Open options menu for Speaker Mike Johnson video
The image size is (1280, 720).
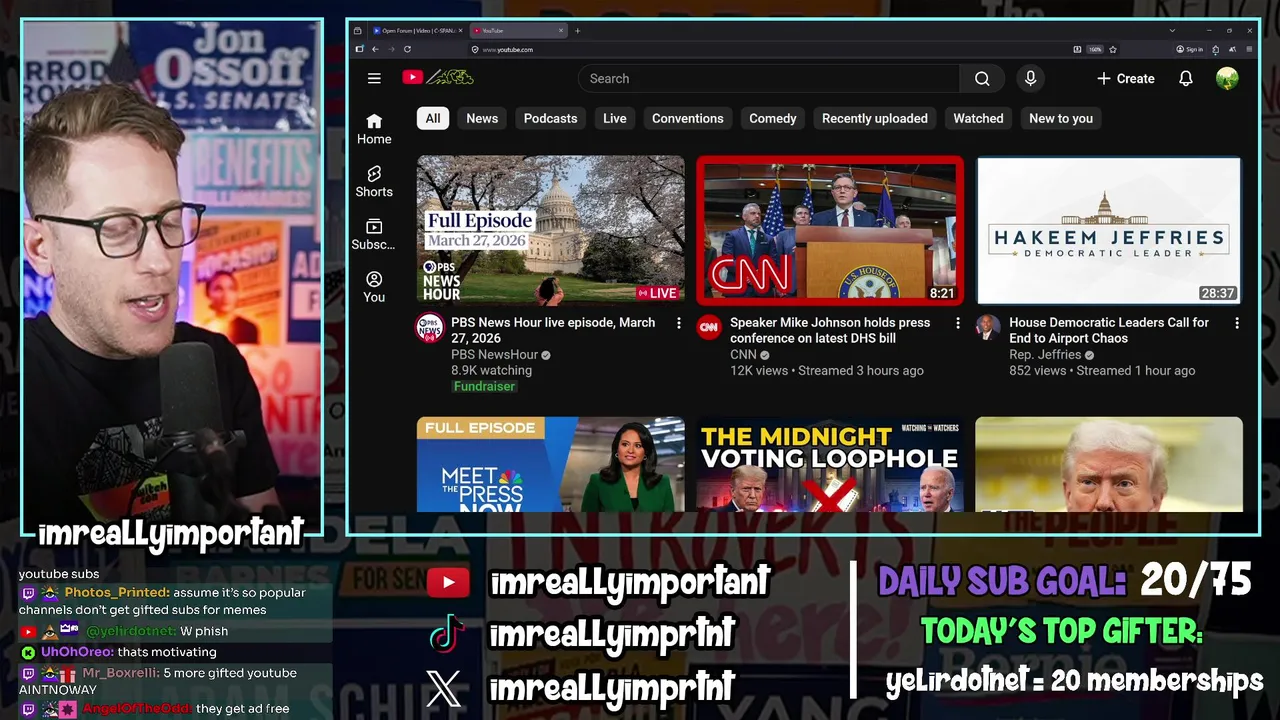click(x=957, y=323)
